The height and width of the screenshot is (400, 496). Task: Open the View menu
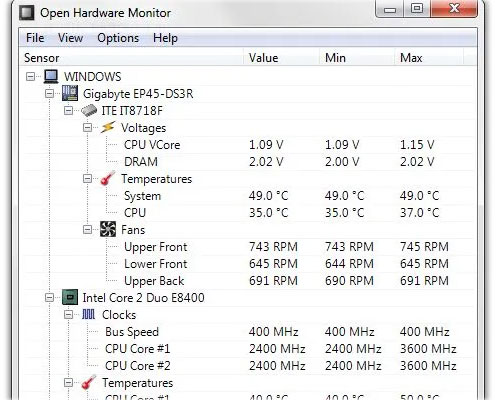[70, 38]
